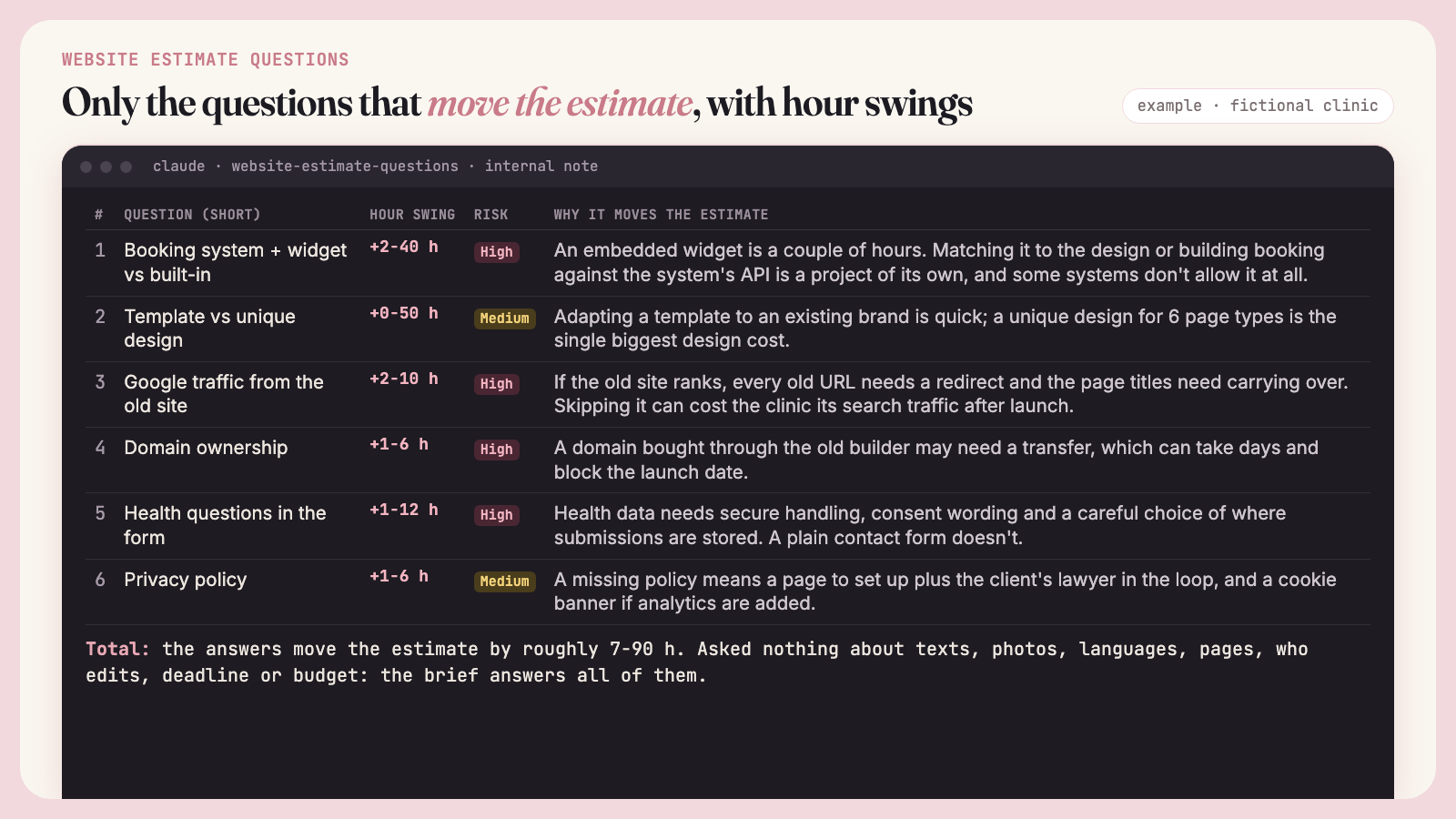
Task: Click the explanation starting 'A domain bought through'
Action: pyautogui.click(x=936, y=460)
